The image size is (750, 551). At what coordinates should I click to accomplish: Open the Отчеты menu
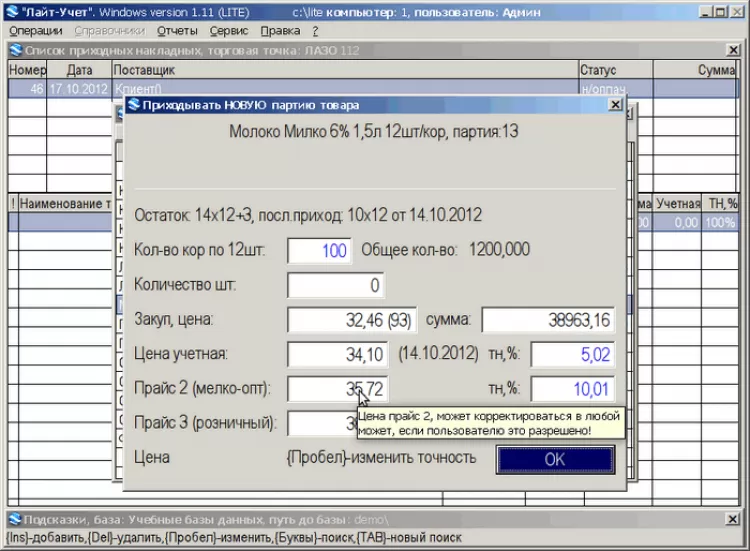[177, 31]
